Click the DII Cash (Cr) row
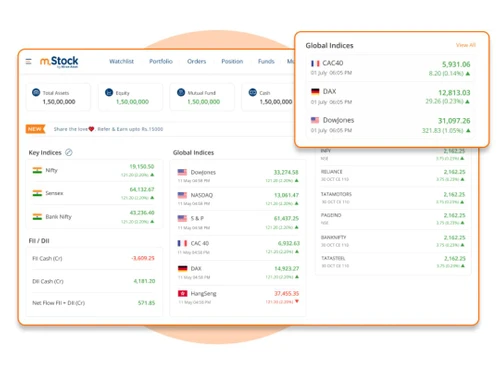Screen dimensions: 500x375 click(94, 281)
